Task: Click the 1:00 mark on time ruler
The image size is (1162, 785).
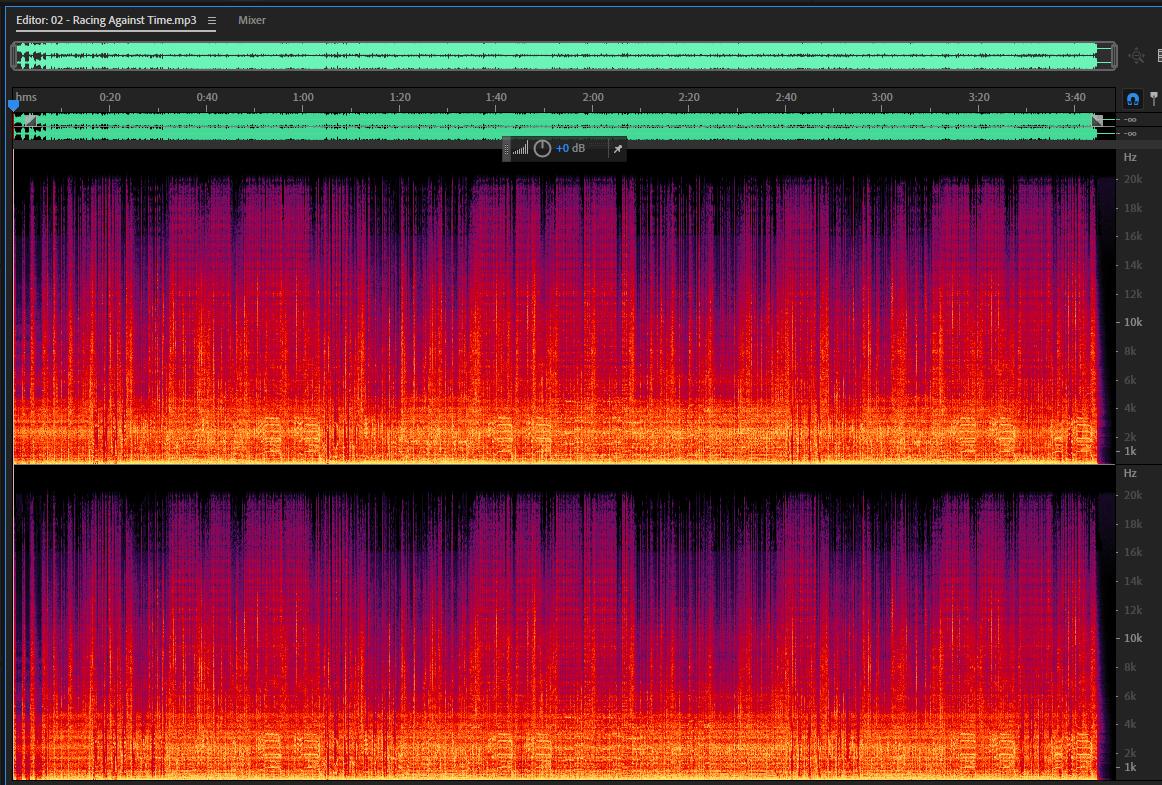Action: pos(302,97)
